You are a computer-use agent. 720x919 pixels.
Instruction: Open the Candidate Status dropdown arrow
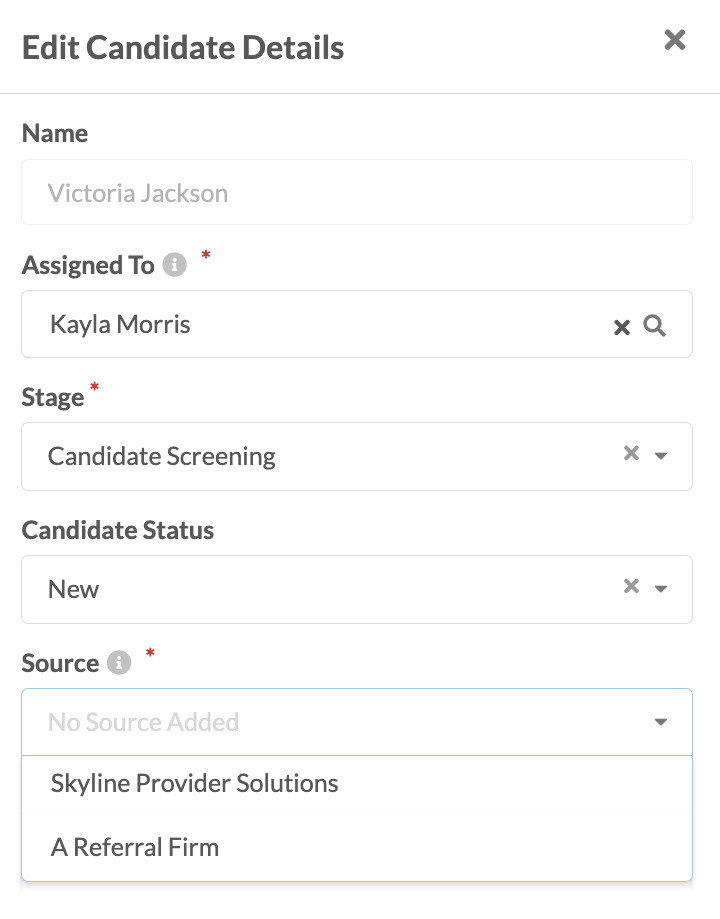[x=661, y=589]
